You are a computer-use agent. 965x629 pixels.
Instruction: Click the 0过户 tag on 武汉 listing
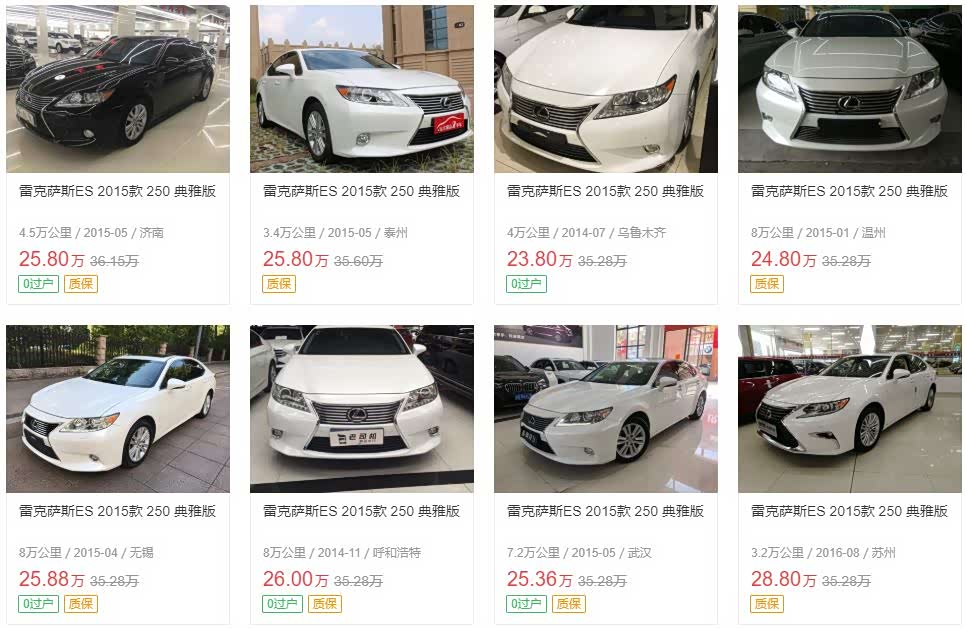tap(526, 604)
